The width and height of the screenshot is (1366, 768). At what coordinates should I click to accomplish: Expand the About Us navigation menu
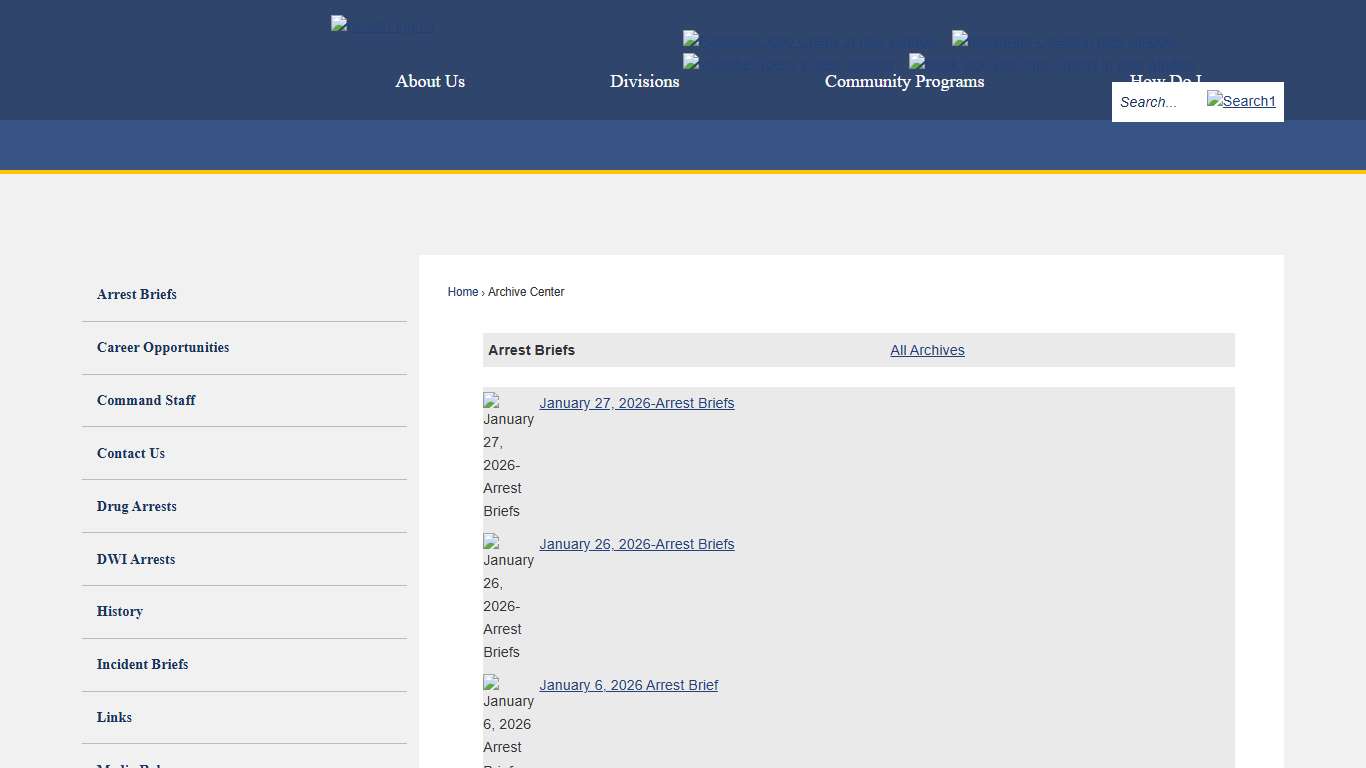pos(430,81)
